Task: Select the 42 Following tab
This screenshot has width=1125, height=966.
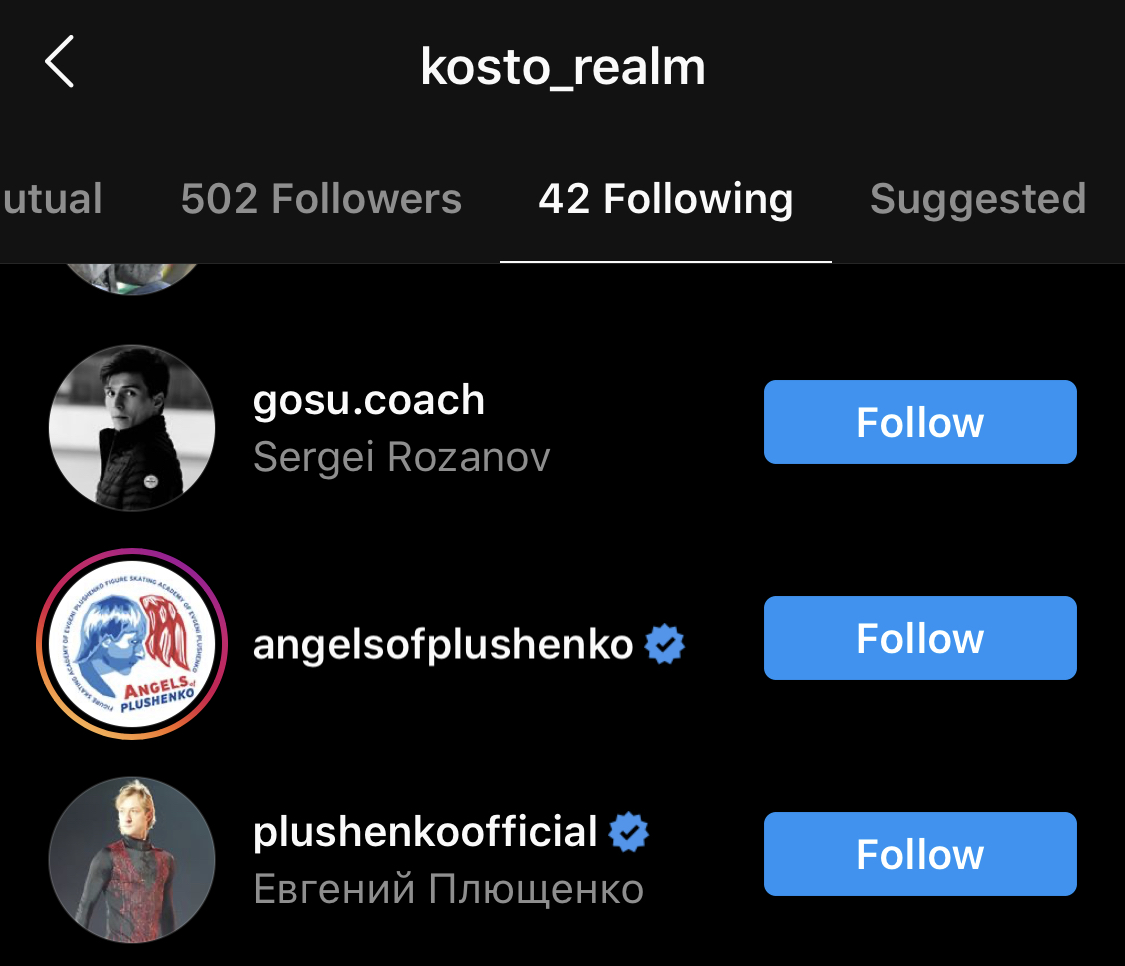Action: [665, 199]
